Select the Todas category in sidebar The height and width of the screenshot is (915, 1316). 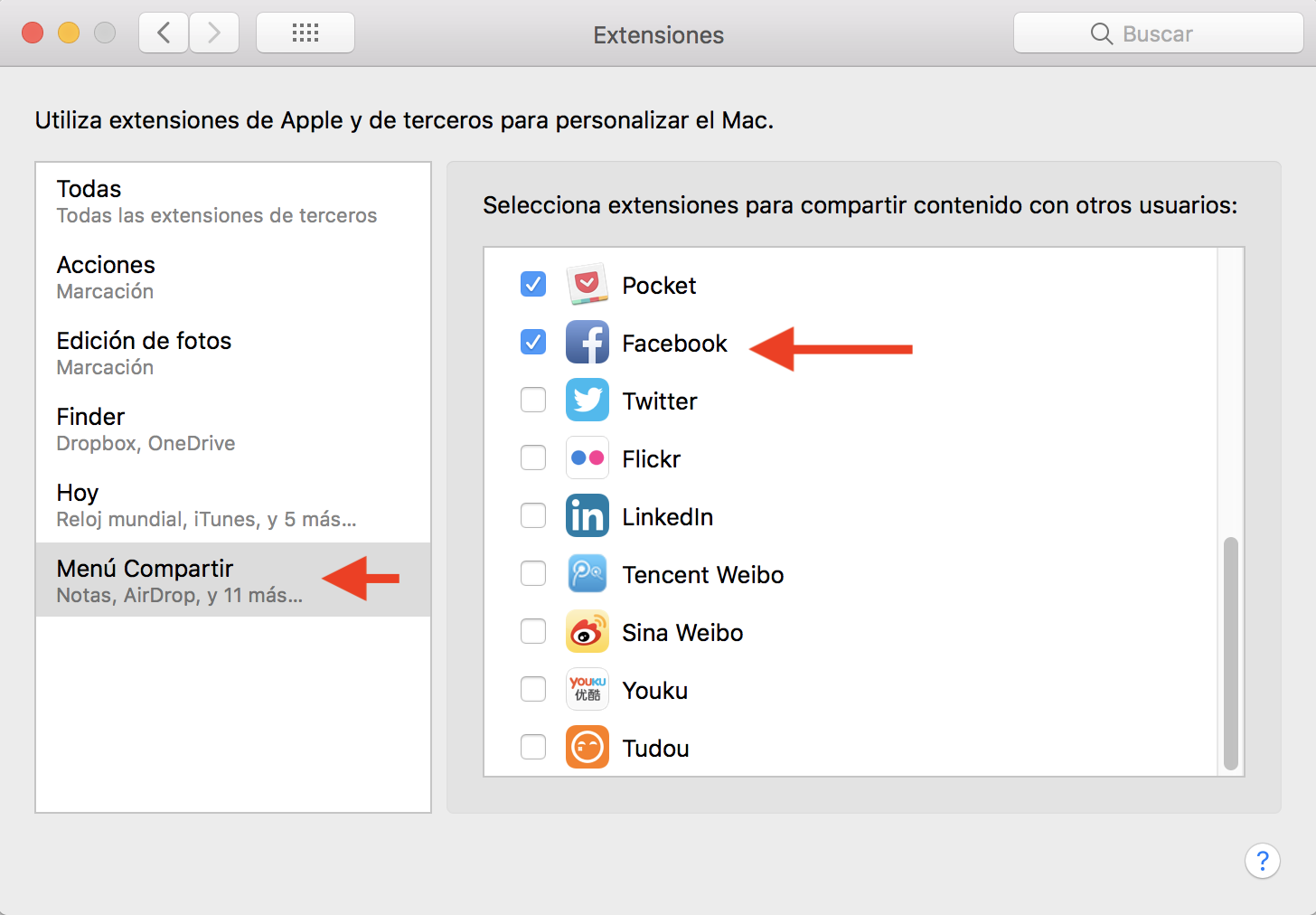(233, 201)
